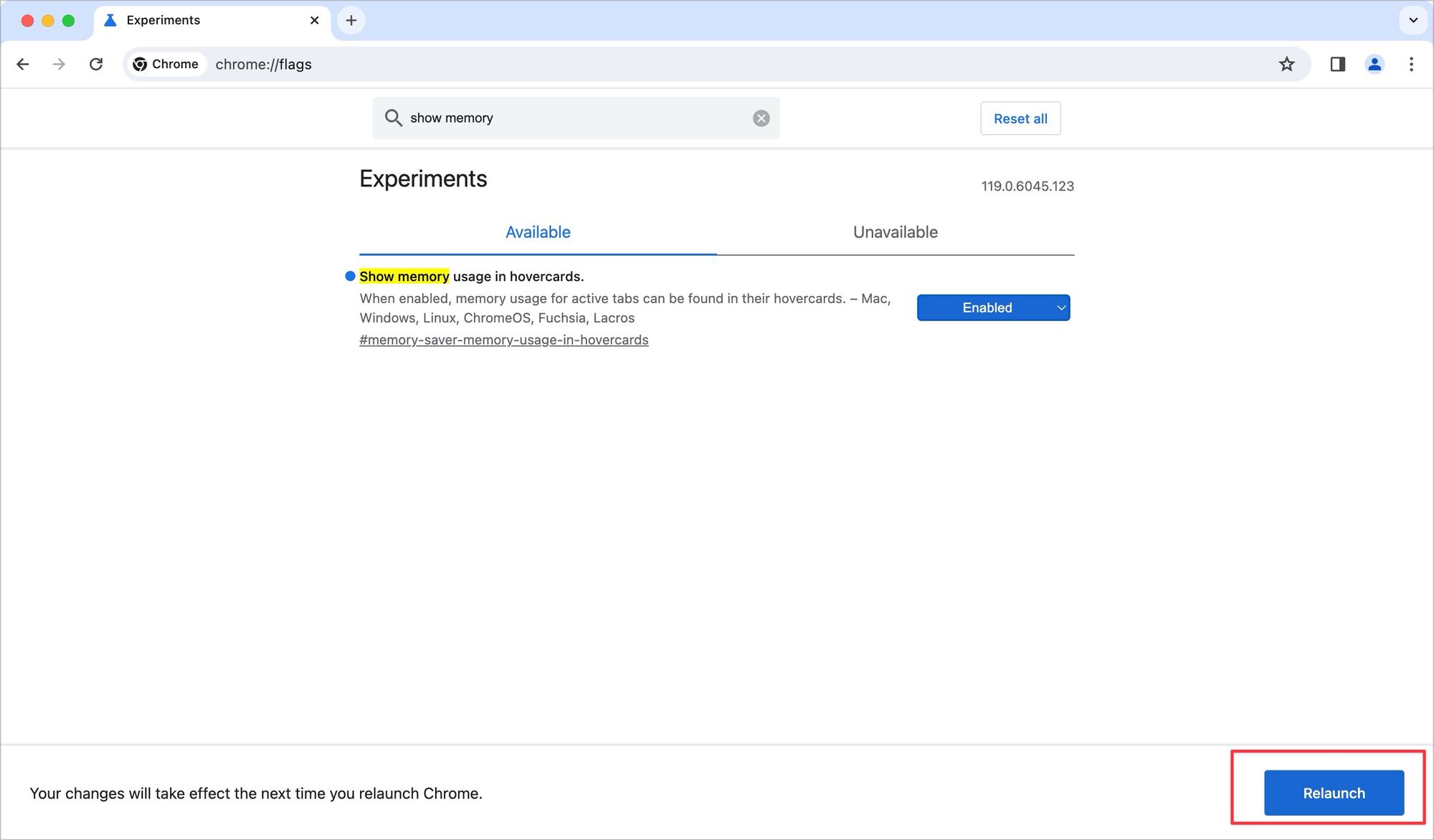Open Chrome's three-dot menu
This screenshot has width=1434, height=840.
pyautogui.click(x=1411, y=65)
